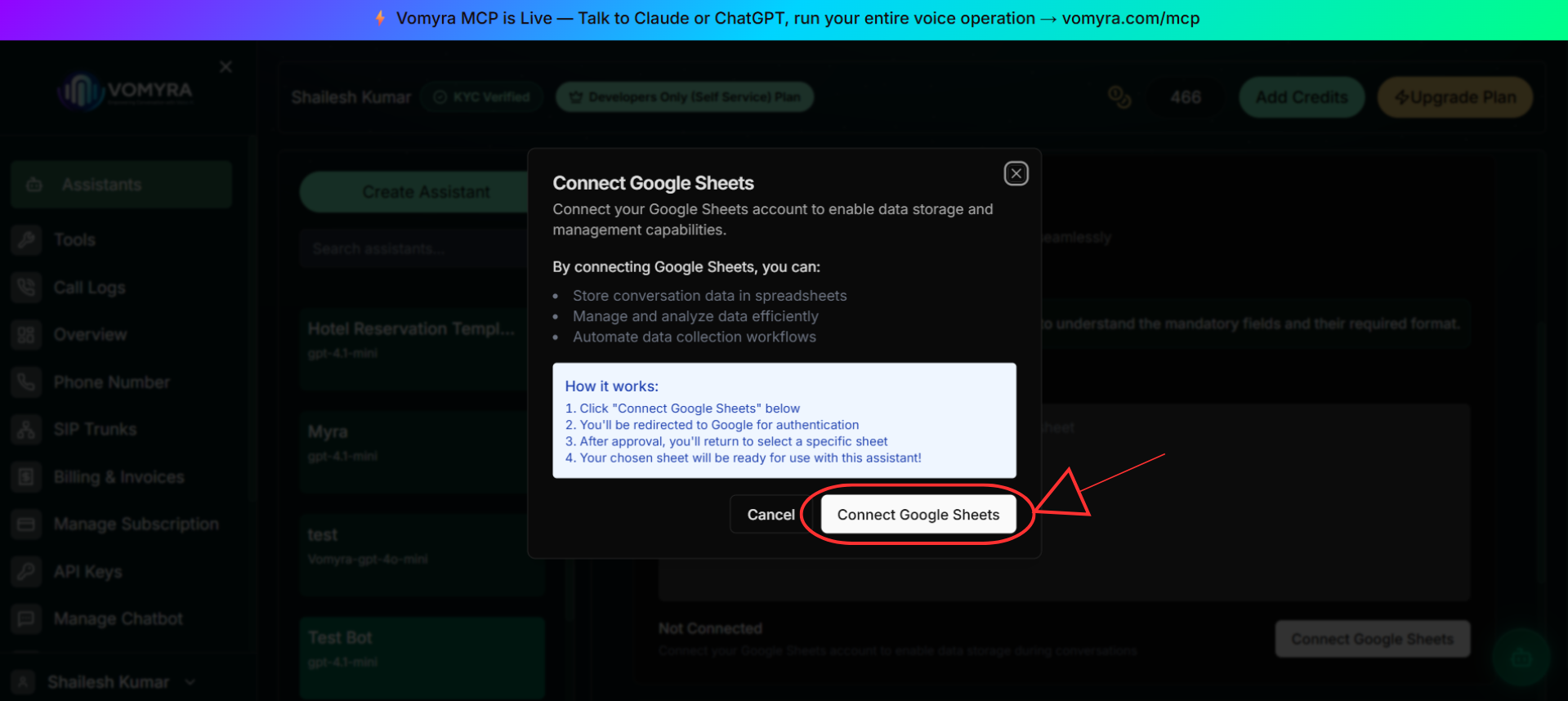Select the Myra assistant card
1568x701 pixels.
pyautogui.click(x=422, y=451)
